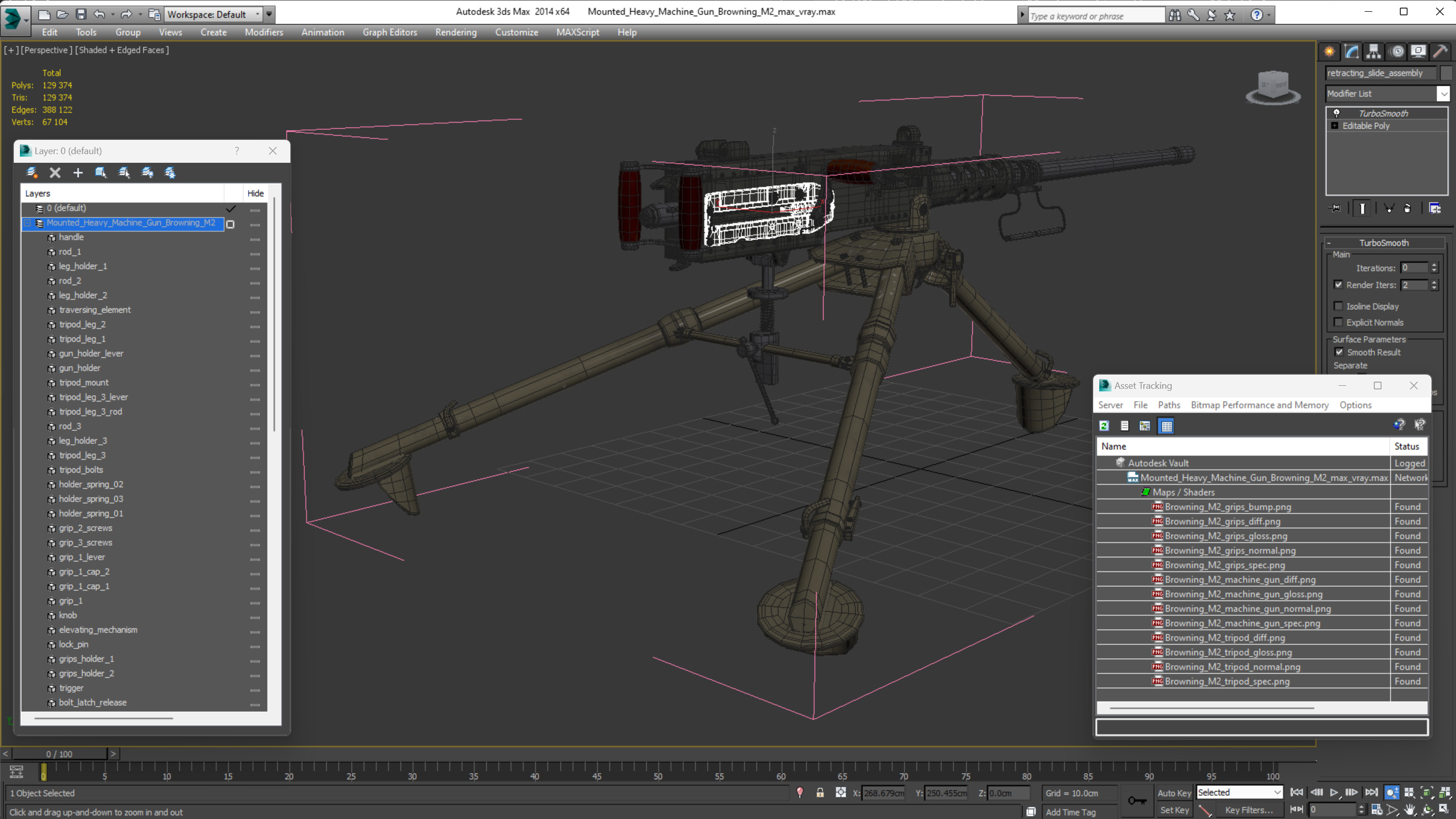Click the vertical scrollbar in the Layers list
This screenshot has height=819, width=1456.
pos(274,315)
